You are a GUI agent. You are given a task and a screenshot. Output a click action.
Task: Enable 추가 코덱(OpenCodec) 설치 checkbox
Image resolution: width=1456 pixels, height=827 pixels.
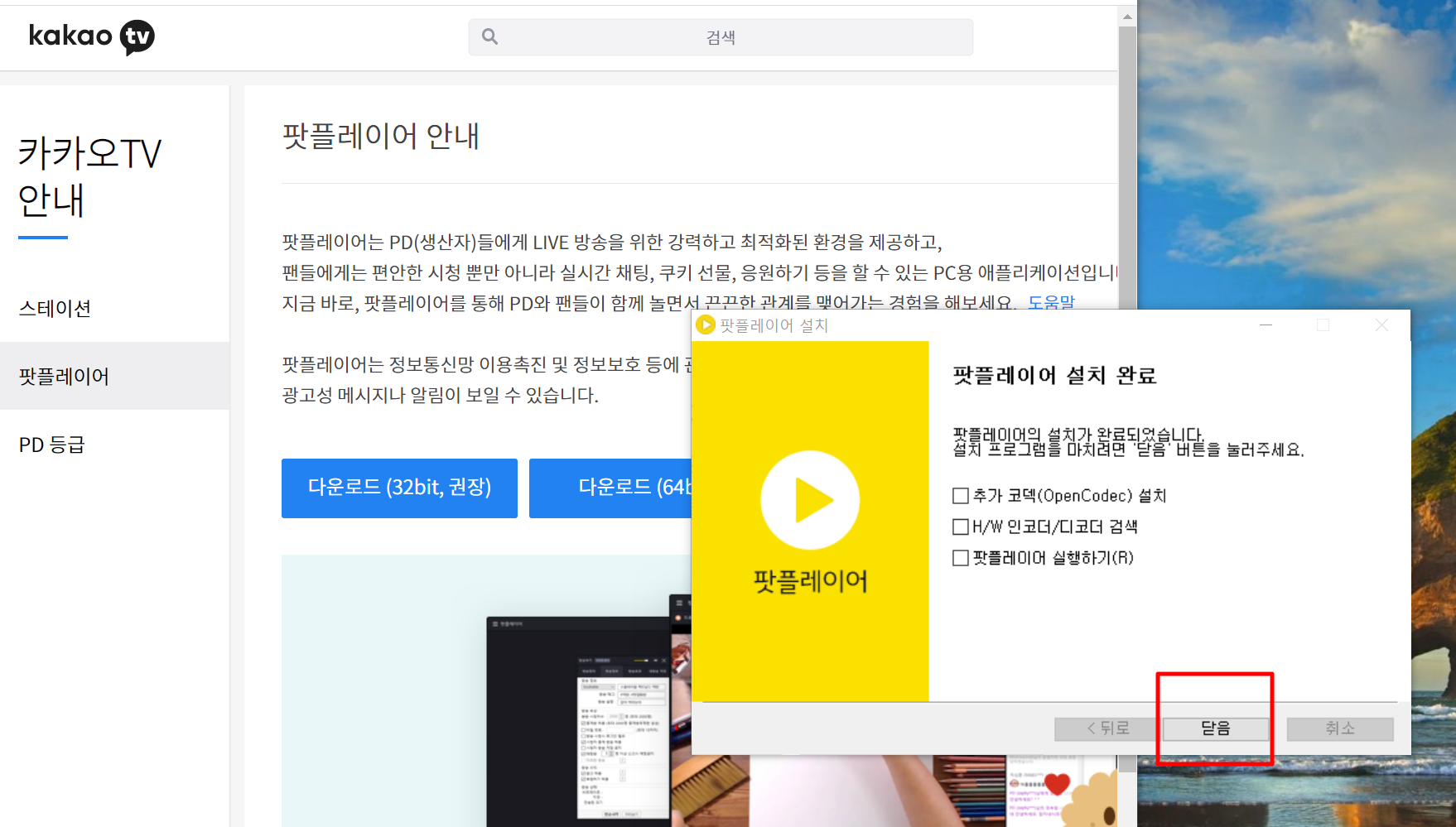pyautogui.click(x=961, y=496)
